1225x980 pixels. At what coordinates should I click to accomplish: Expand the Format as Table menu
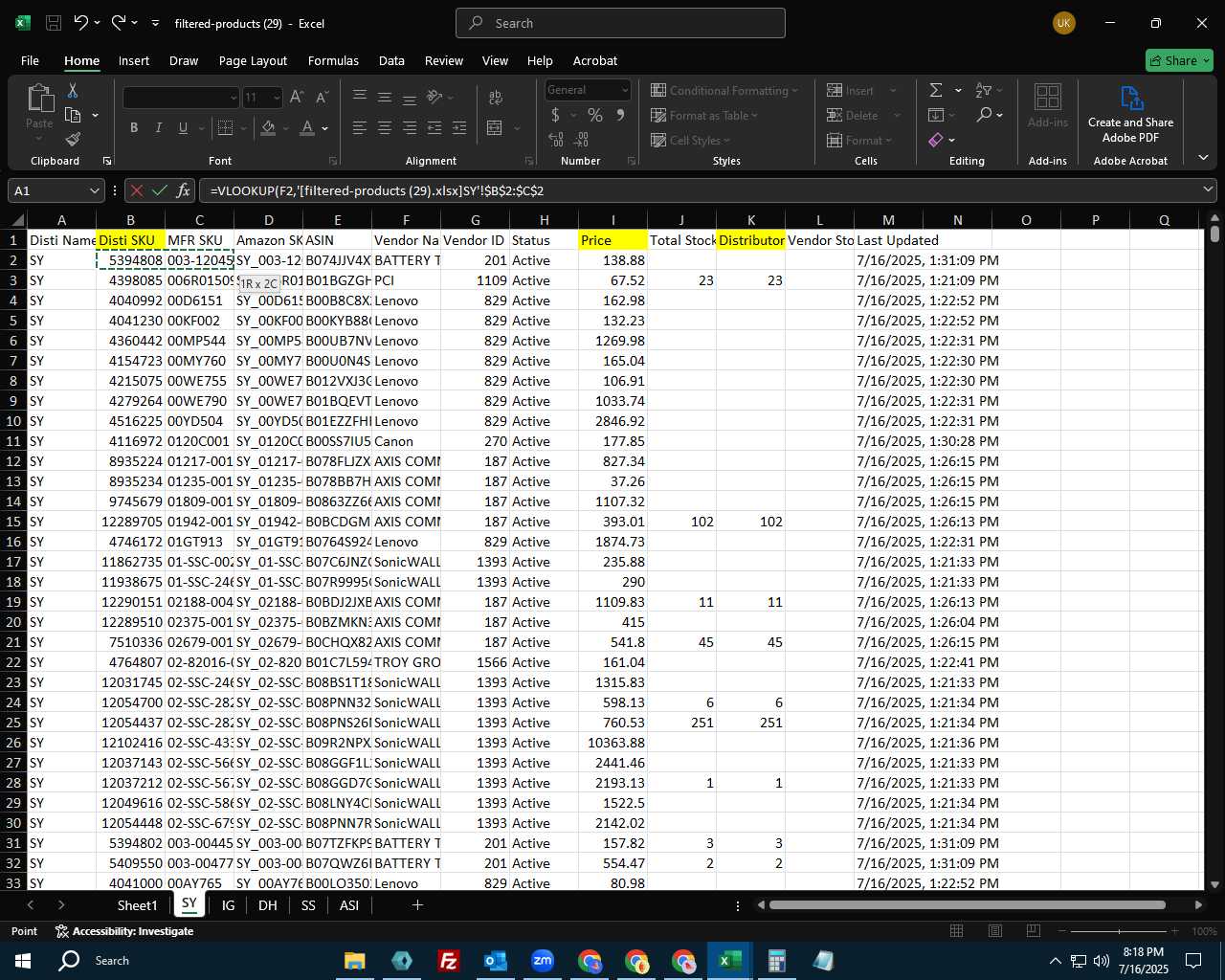[x=704, y=115]
